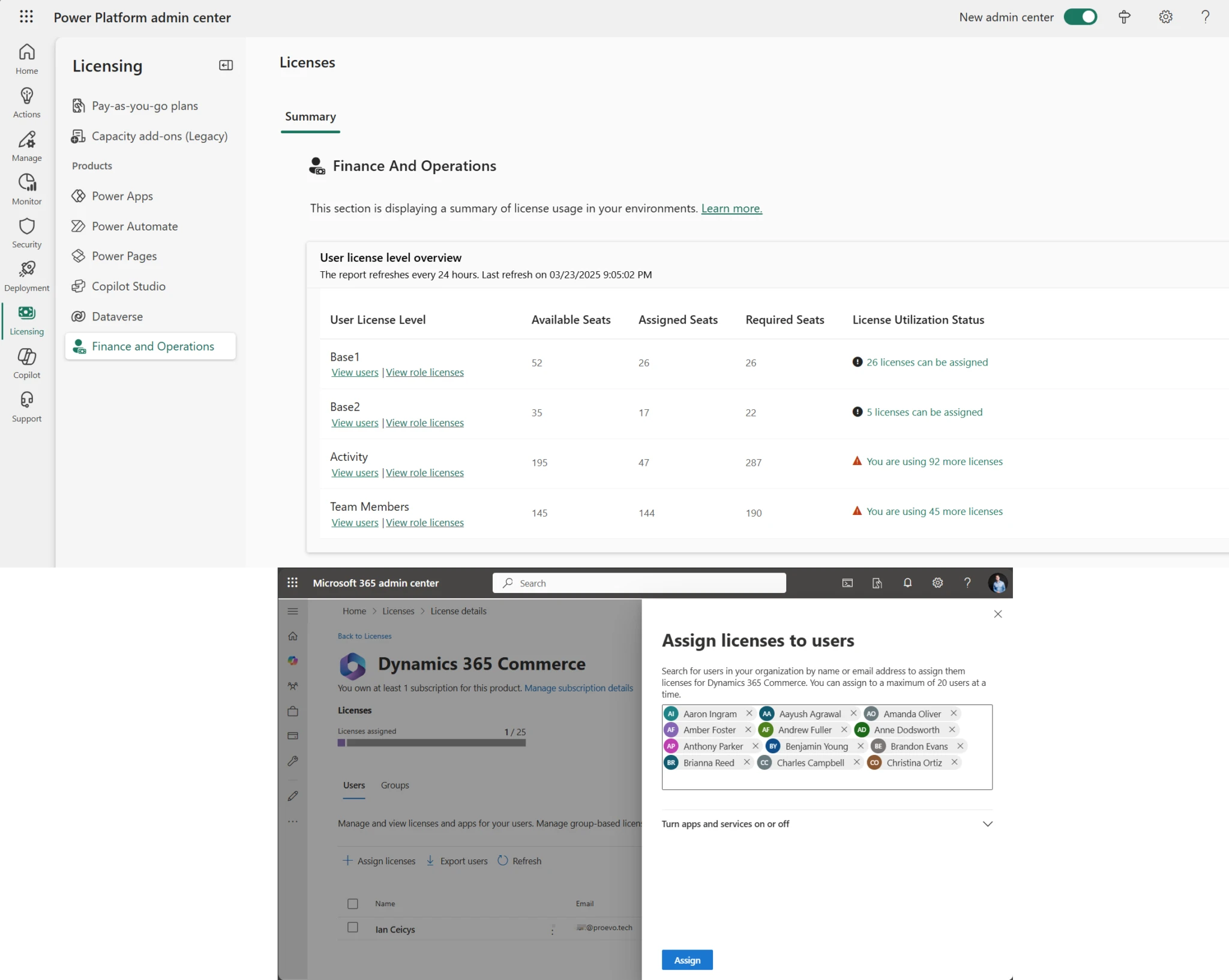
Task: View users for Activity license
Action: click(x=355, y=472)
